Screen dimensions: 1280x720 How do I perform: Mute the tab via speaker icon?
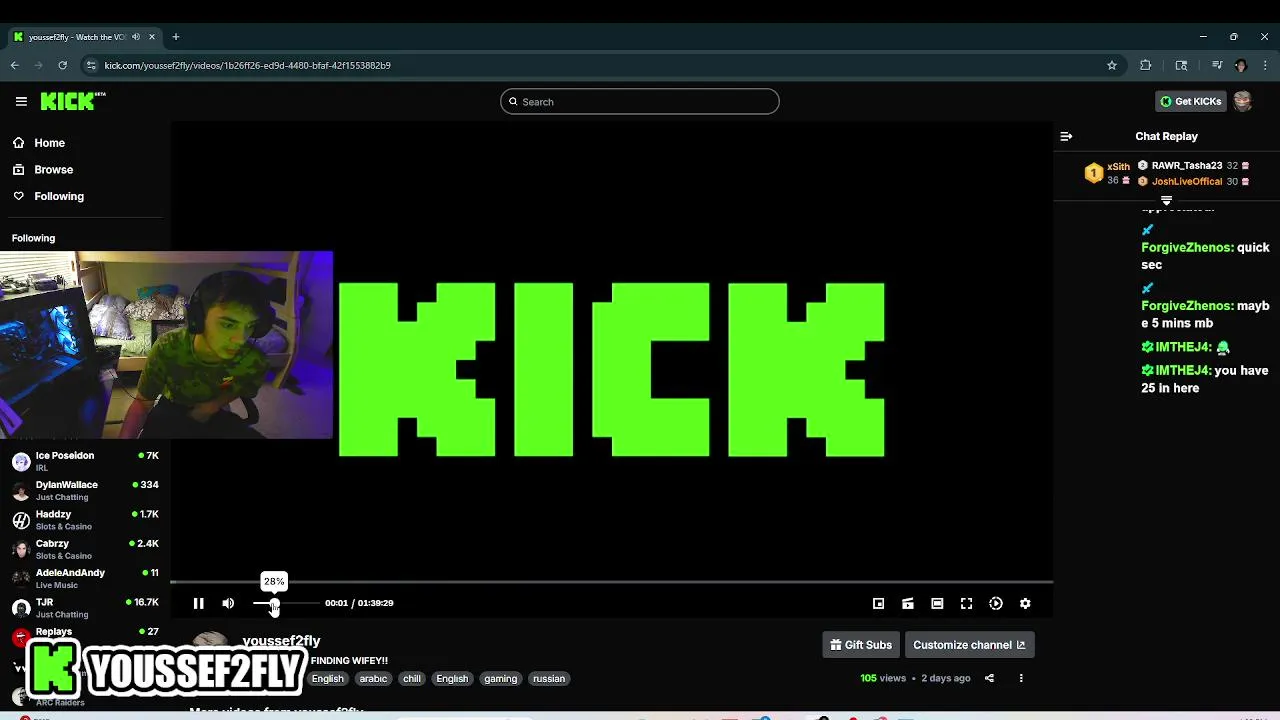pyautogui.click(x=135, y=37)
